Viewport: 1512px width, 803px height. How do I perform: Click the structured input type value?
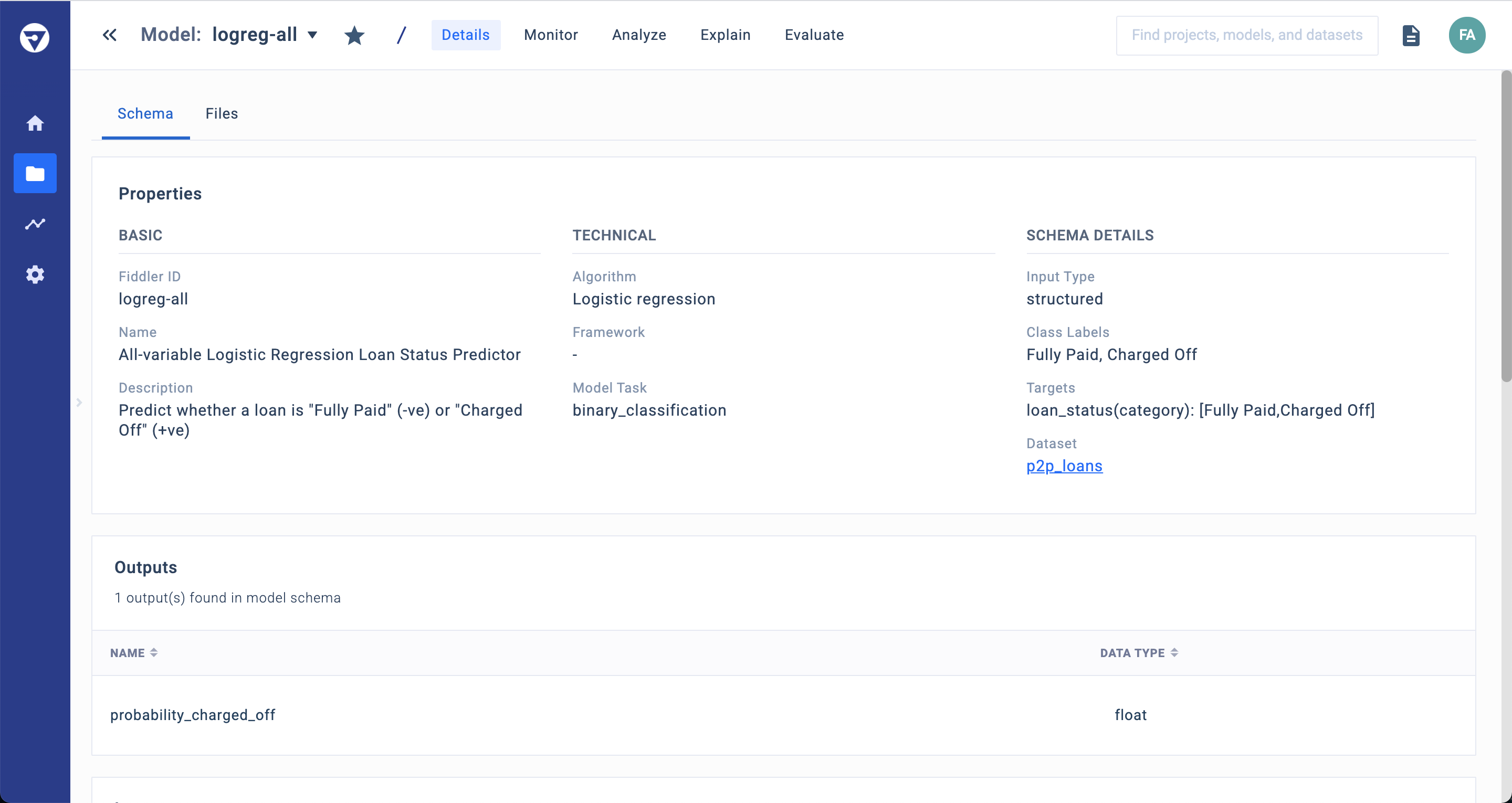pyautogui.click(x=1064, y=299)
